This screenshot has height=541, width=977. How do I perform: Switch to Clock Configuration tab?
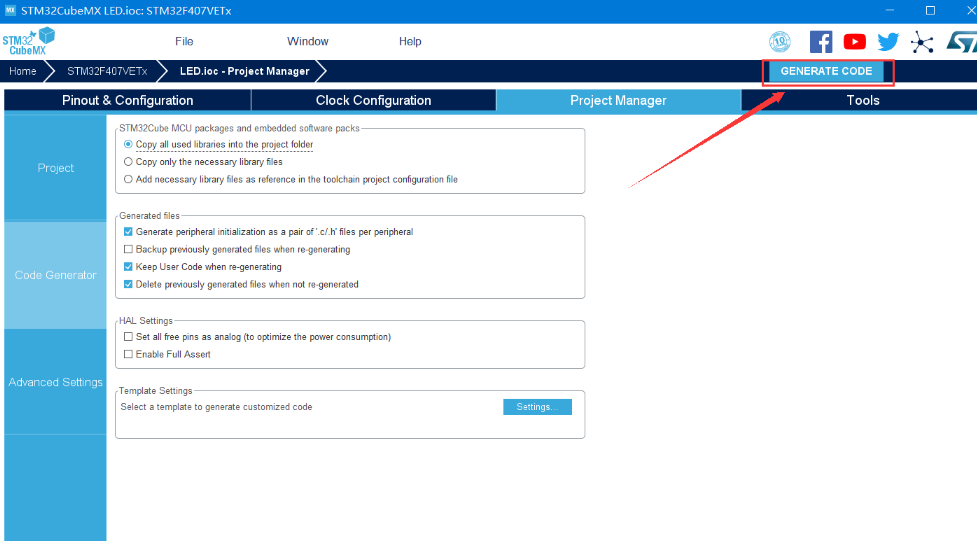click(x=373, y=100)
